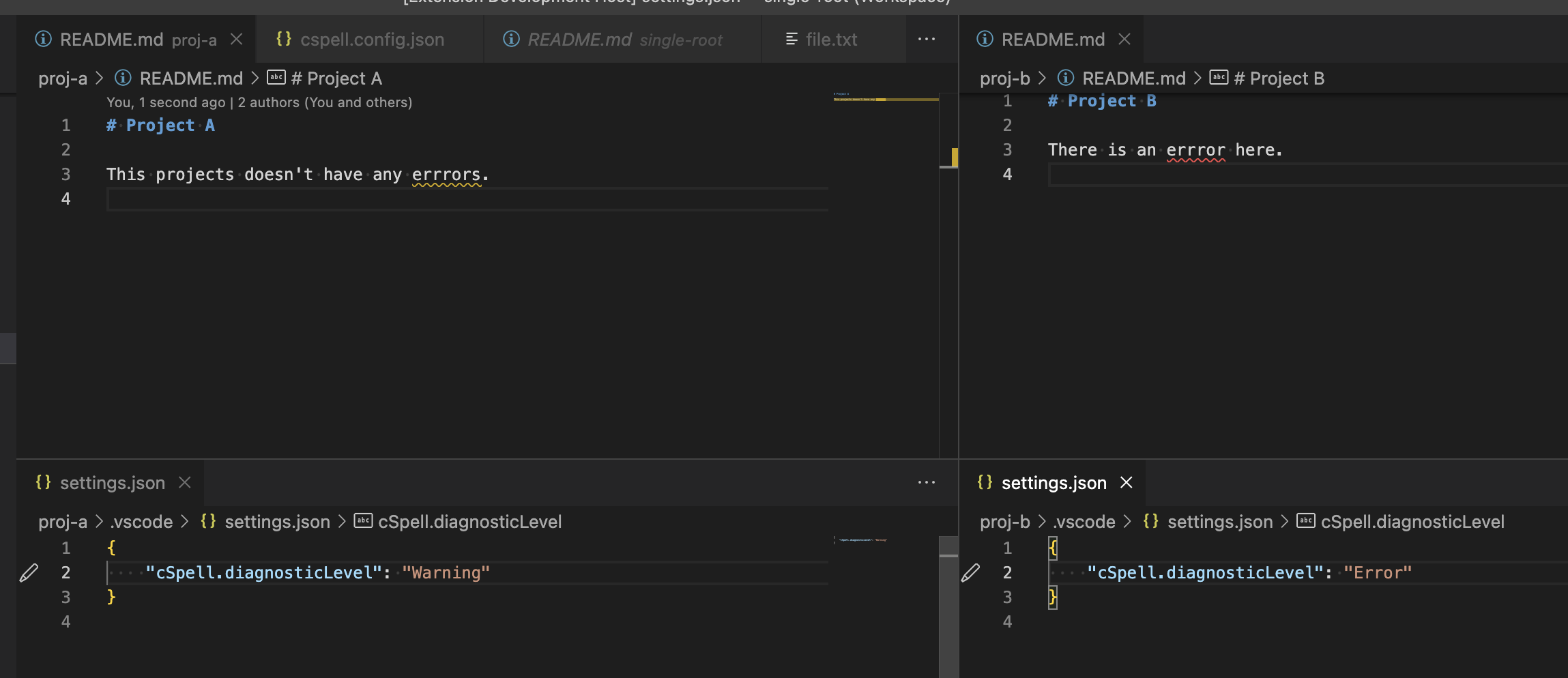Click heading '# Project B' in editor
This screenshot has height=678, width=1568.
1102,101
